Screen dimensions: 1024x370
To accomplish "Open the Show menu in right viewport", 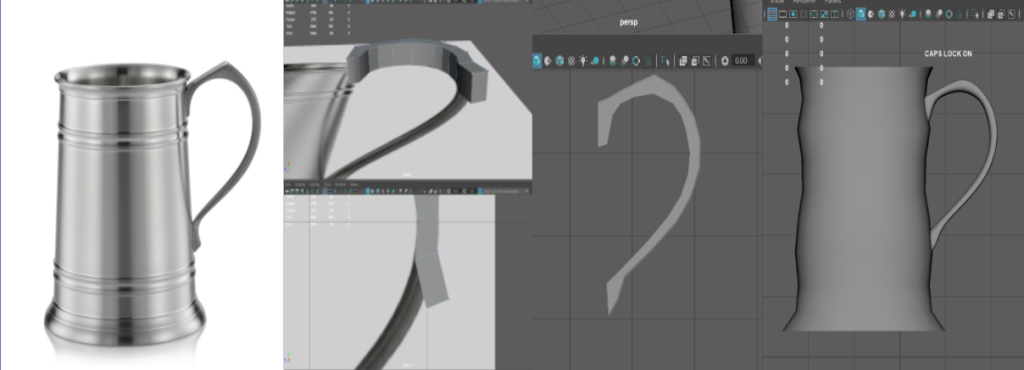I will (776, 1).
